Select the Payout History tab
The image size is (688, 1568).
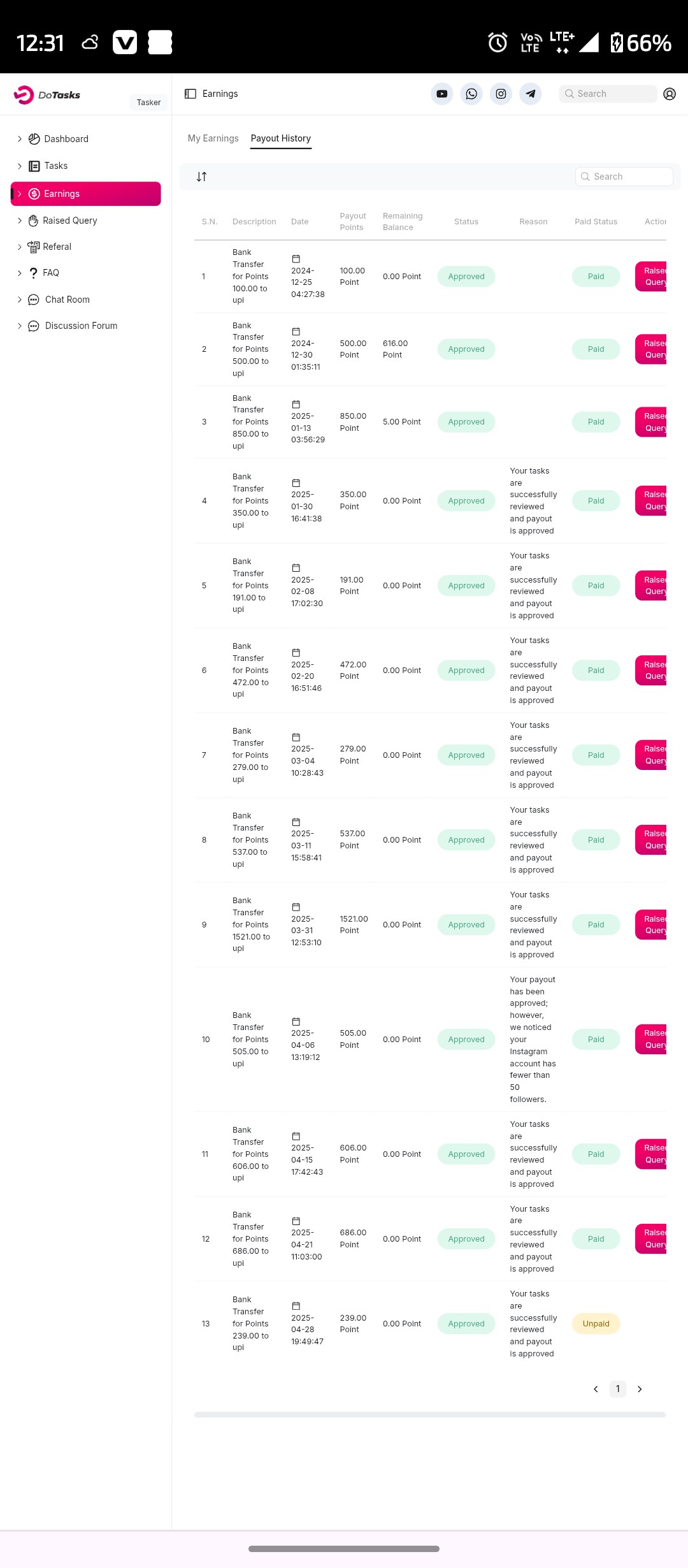pos(281,138)
